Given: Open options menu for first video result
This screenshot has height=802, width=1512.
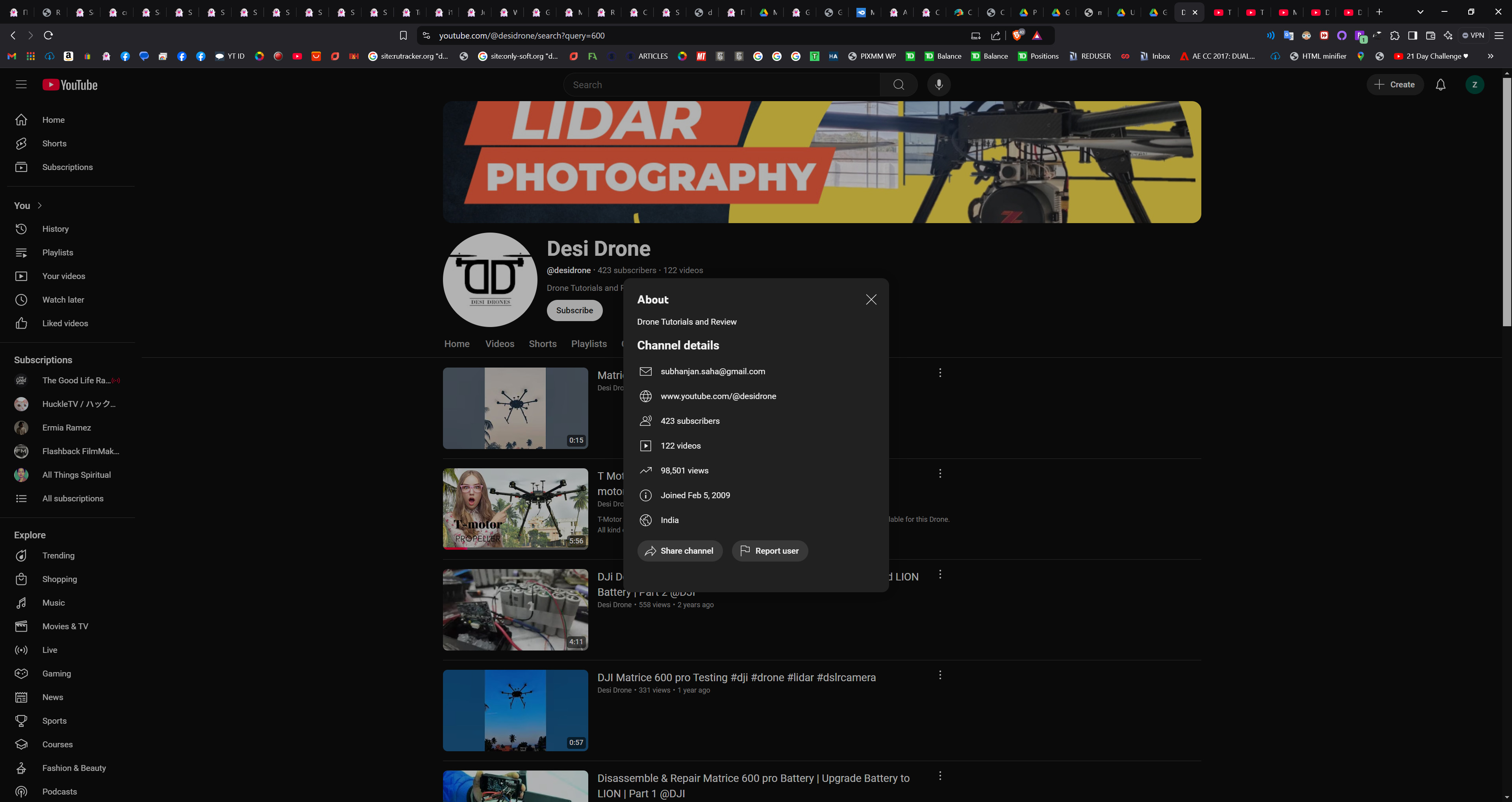Looking at the screenshot, I should coord(940,373).
